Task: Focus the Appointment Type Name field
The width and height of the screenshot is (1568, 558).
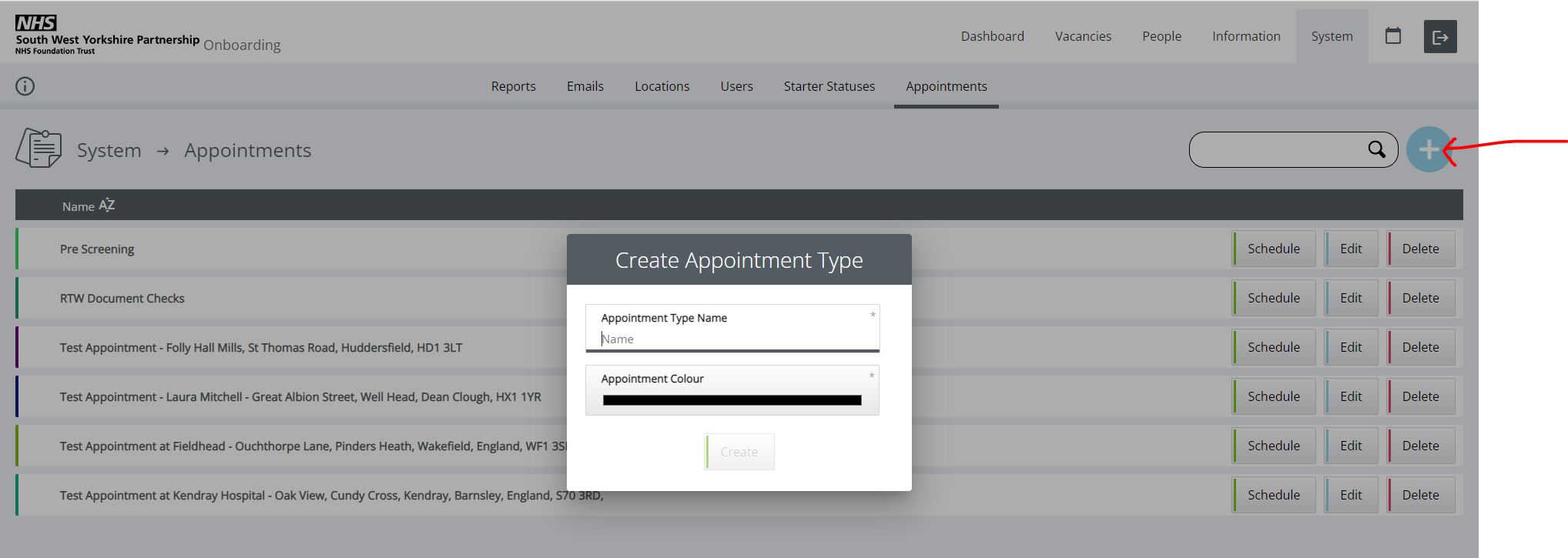Action: [x=732, y=339]
